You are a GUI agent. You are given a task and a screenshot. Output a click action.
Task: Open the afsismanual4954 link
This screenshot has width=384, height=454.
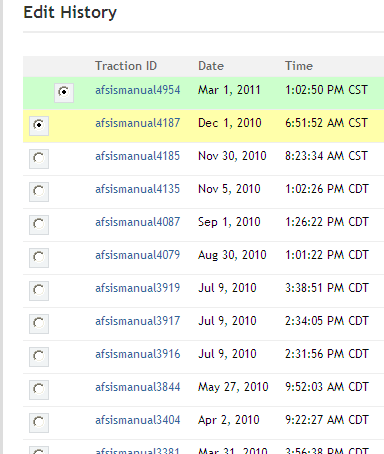point(138,90)
